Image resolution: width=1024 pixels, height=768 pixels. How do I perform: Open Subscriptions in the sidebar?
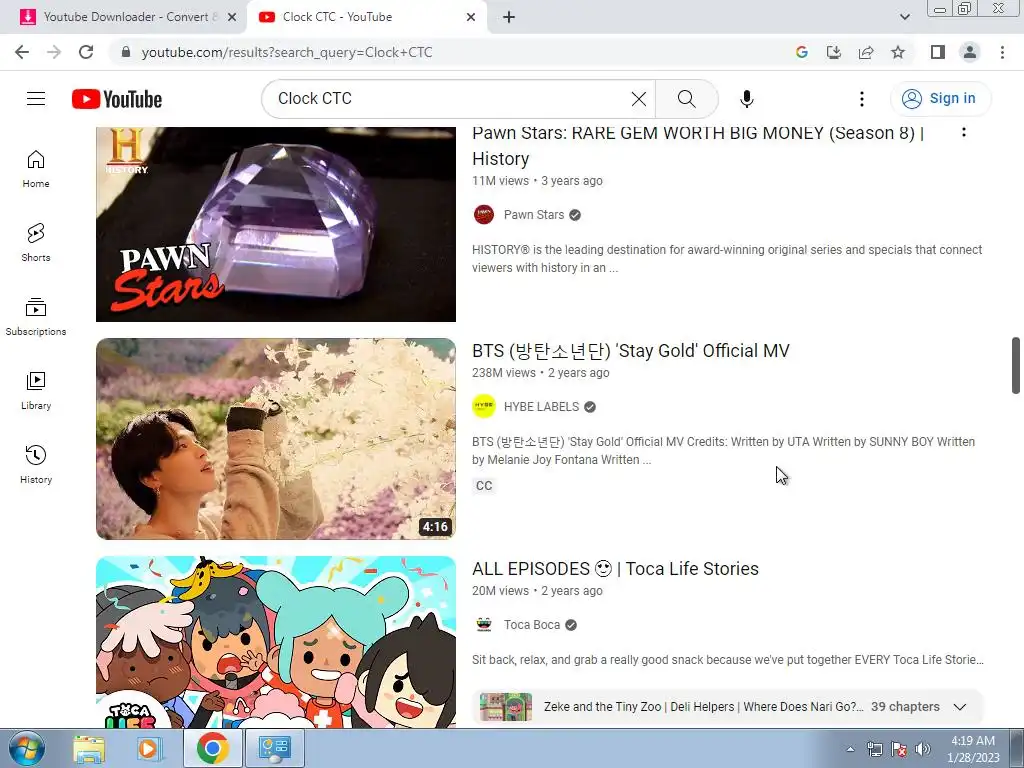coord(36,316)
